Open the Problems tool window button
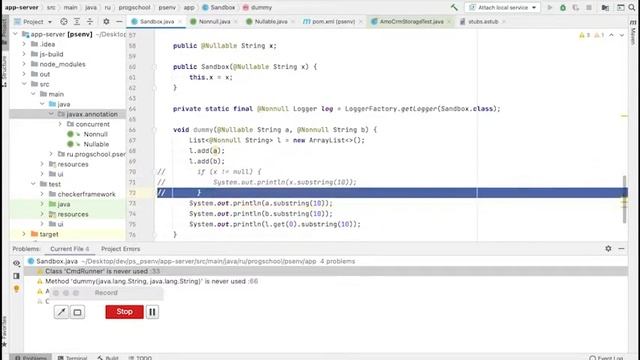The image size is (640, 360). (x=31, y=358)
